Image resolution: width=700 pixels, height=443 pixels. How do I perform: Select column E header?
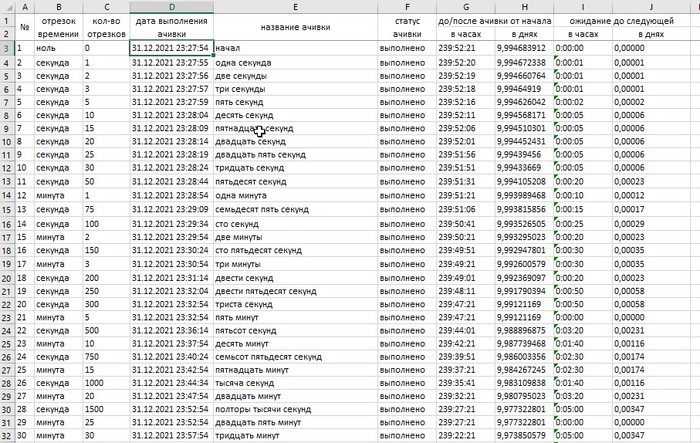pos(296,7)
